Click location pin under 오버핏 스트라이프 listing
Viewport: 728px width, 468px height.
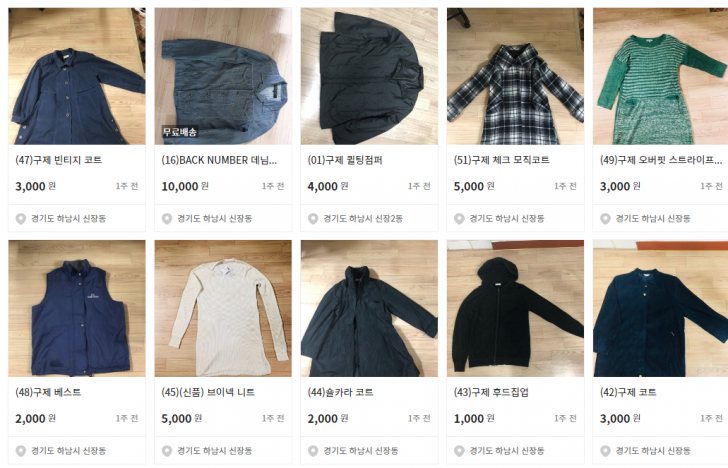coord(605,219)
